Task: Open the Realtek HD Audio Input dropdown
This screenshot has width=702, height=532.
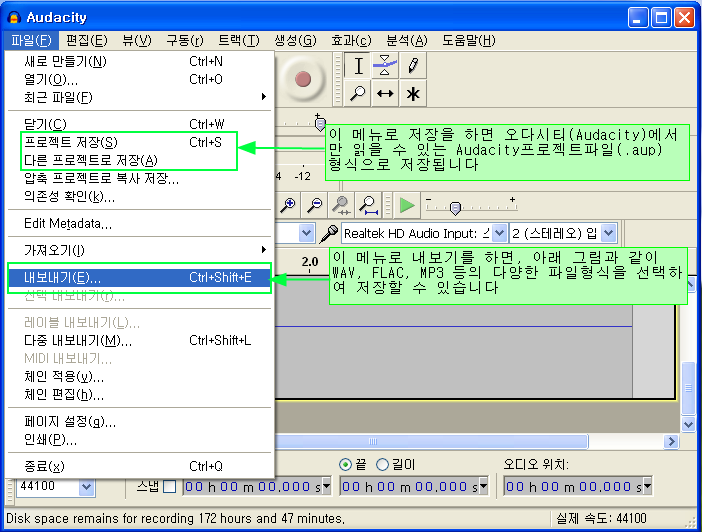Action: (x=499, y=233)
